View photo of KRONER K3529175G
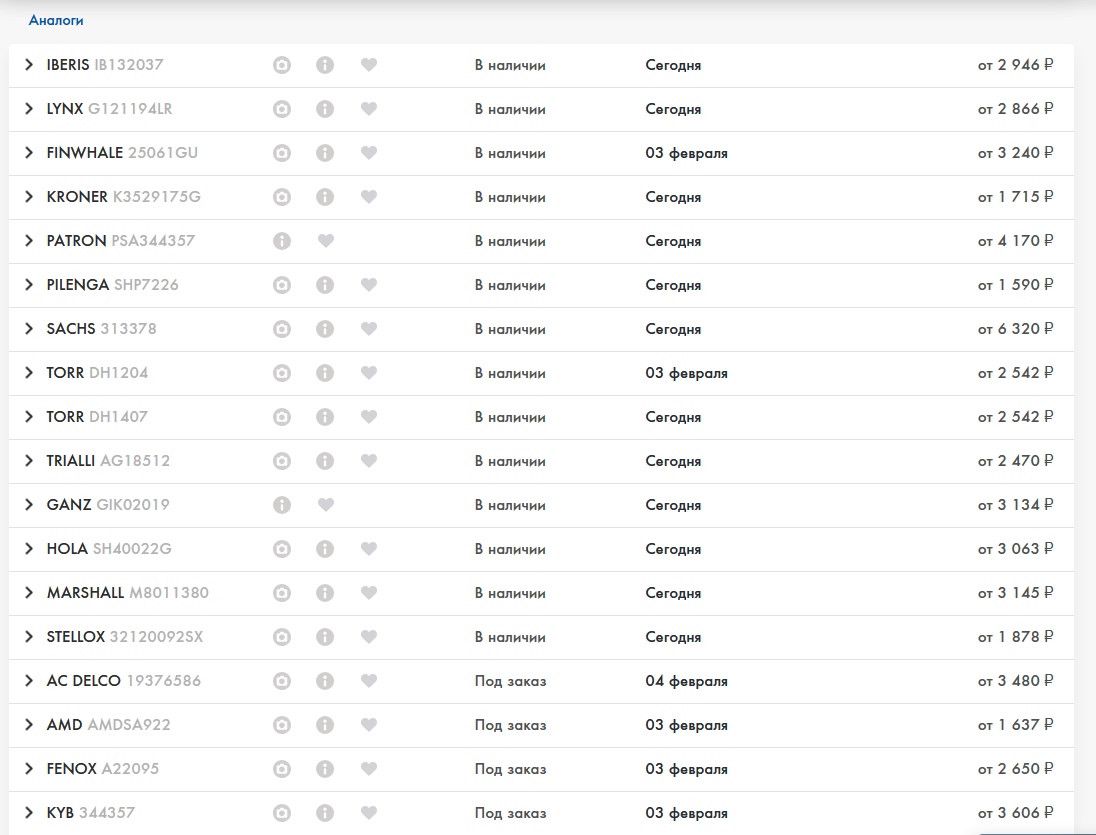 coord(282,197)
